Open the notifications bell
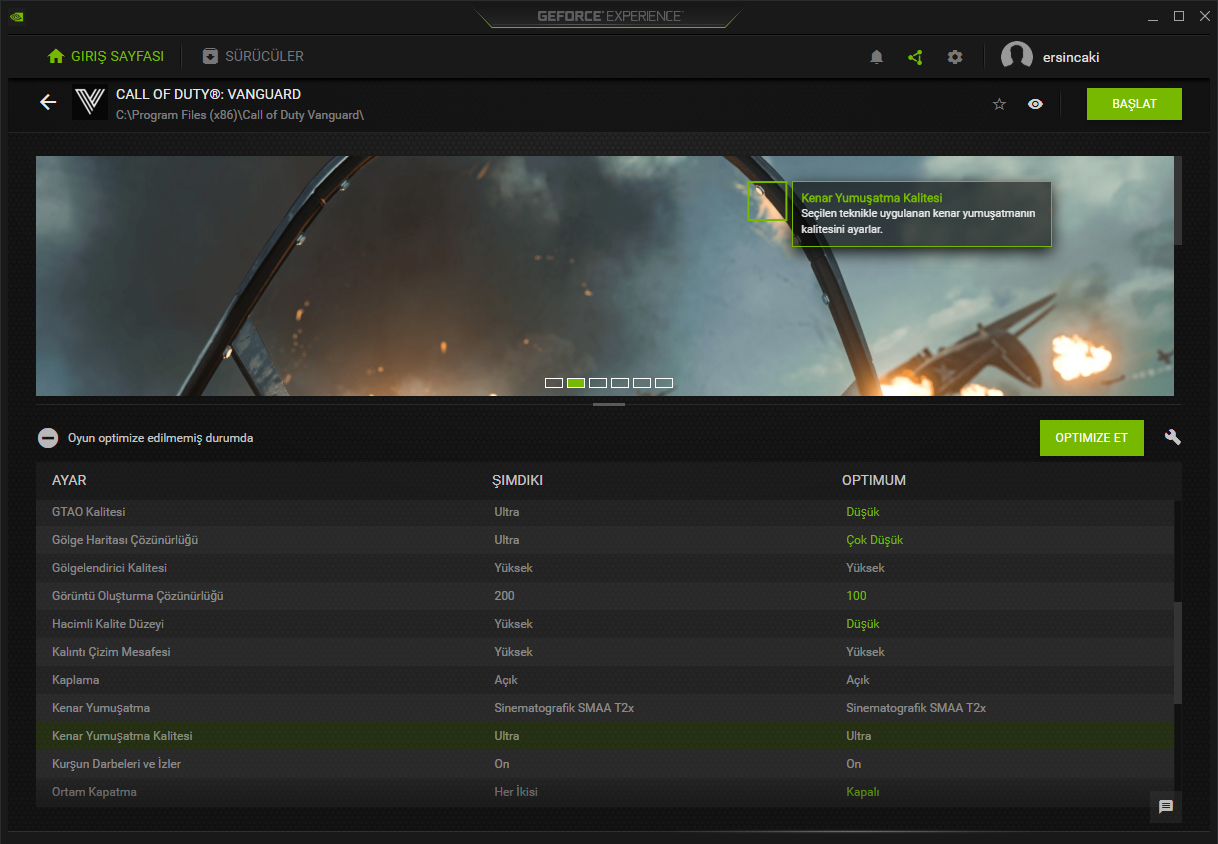Image resolution: width=1218 pixels, height=844 pixels. point(877,57)
